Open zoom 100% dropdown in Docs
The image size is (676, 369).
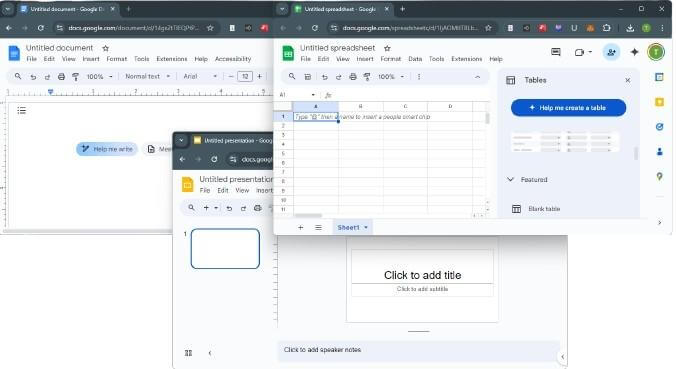(100, 76)
